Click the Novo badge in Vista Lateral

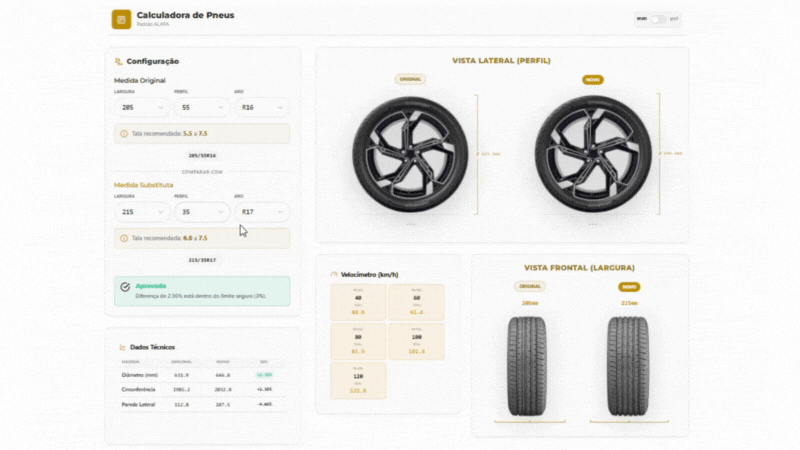(593, 79)
